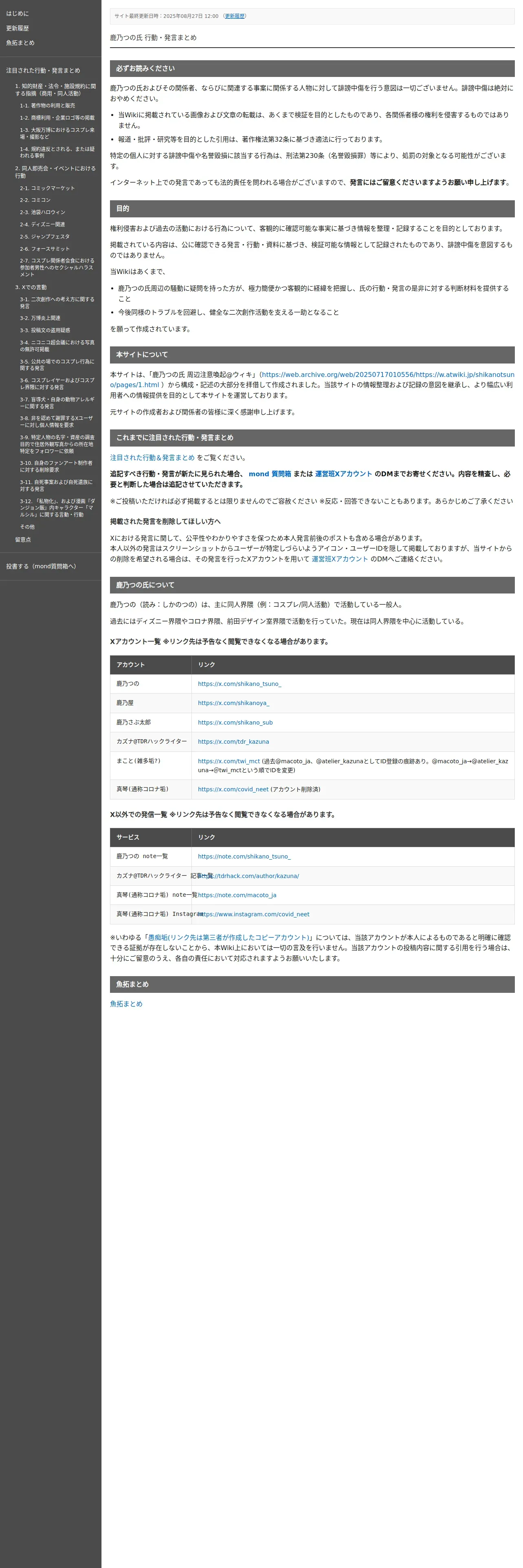Open 1-2. 商標利用・企業ロゴ等の掲載

[57, 118]
